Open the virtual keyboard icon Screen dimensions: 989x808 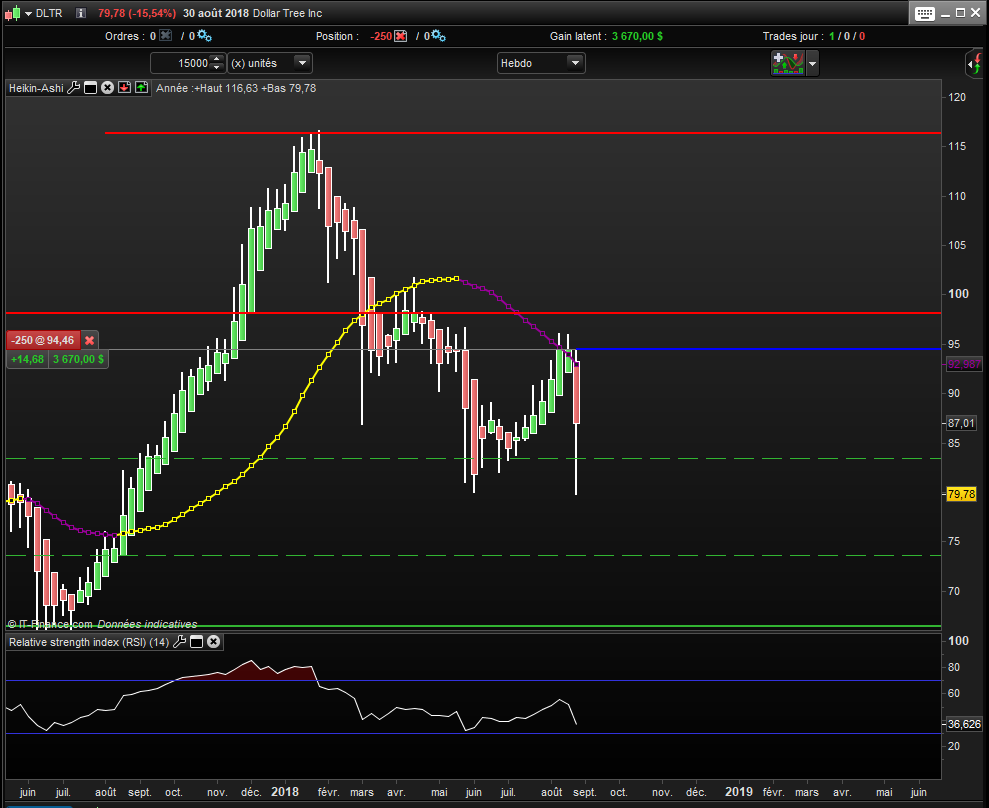coord(925,13)
